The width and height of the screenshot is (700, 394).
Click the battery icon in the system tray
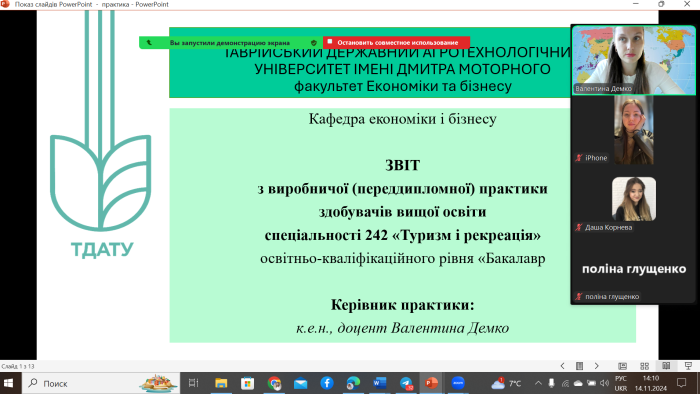tap(592, 383)
